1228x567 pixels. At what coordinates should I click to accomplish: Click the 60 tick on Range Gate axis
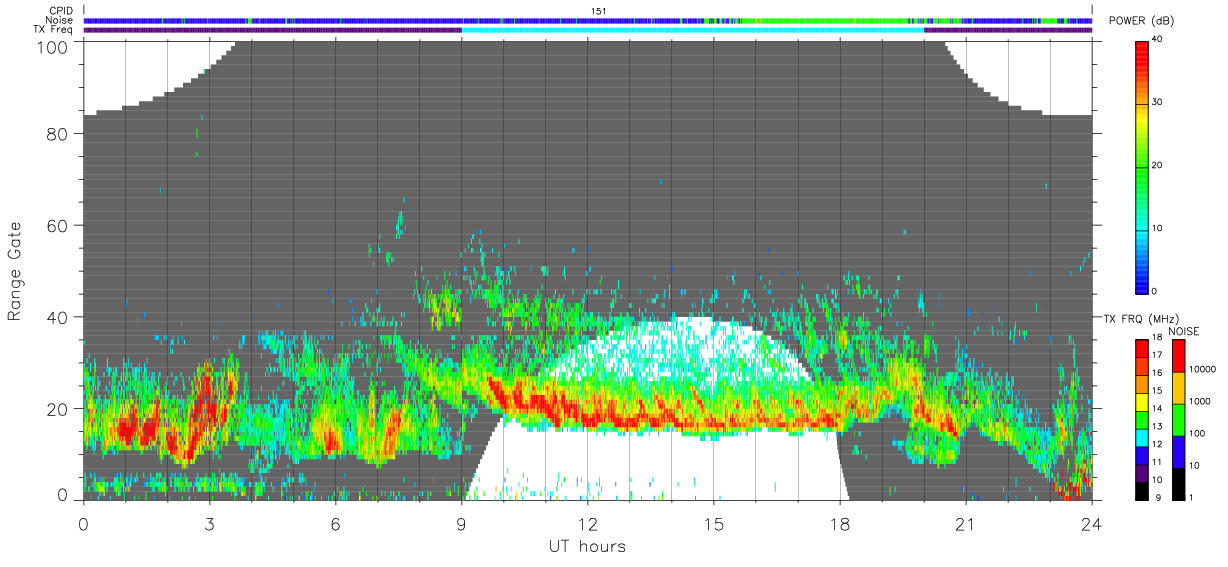(55, 225)
